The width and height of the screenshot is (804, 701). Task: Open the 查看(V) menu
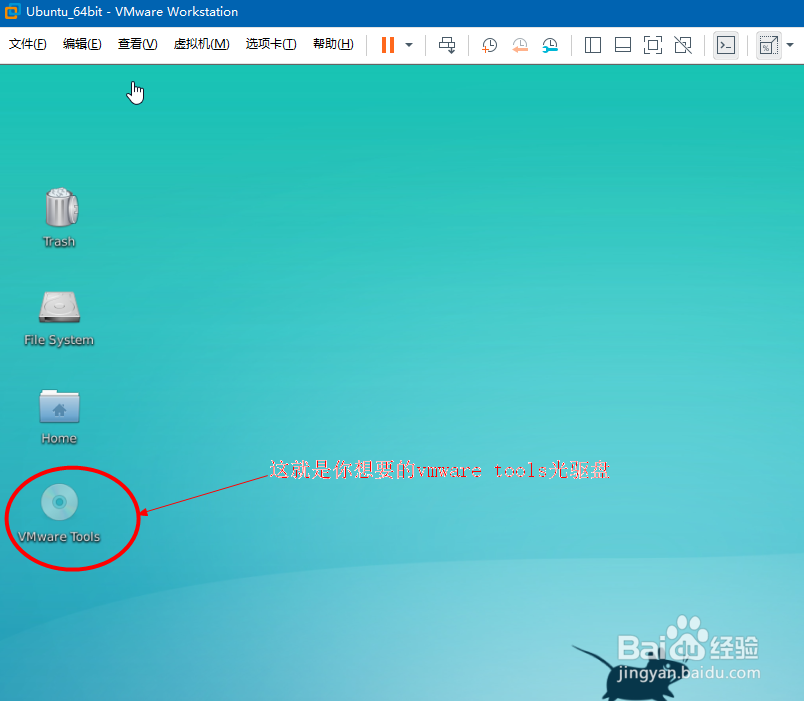coord(137,45)
